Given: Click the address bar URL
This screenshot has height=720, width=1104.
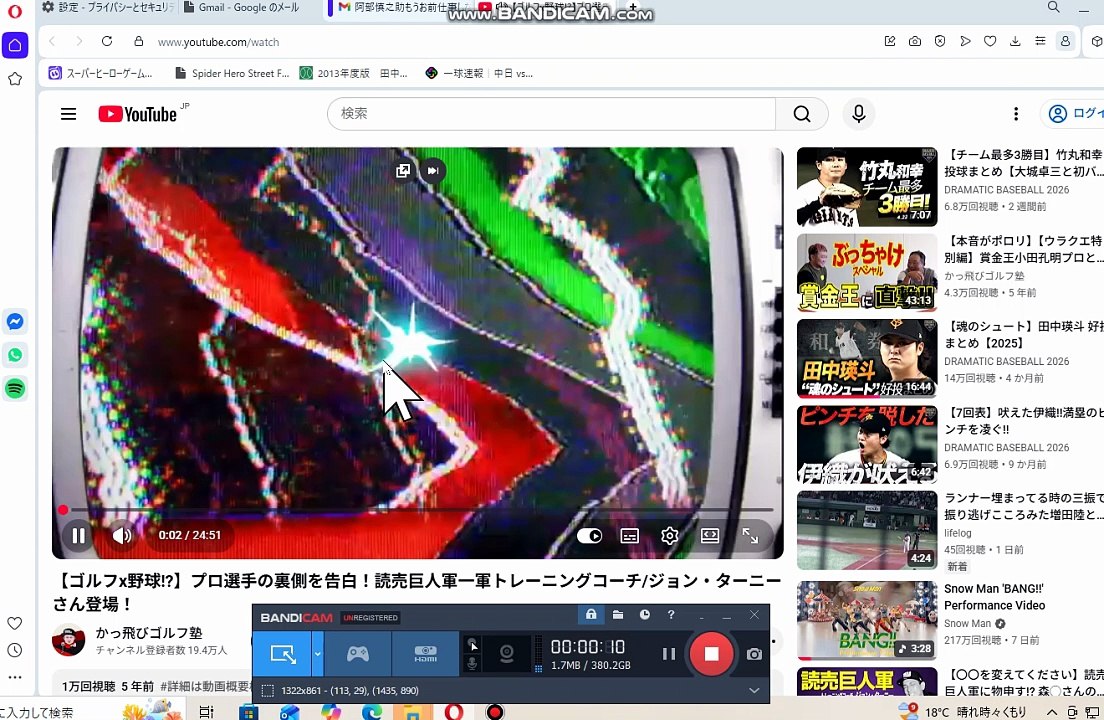Looking at the screenshot, I should [x=218, y=42].
